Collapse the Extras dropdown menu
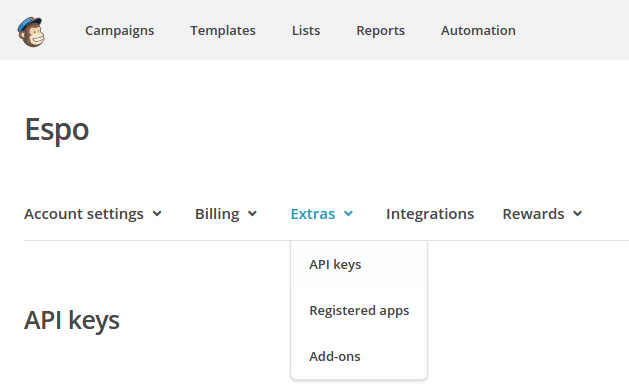 point(322,214)
